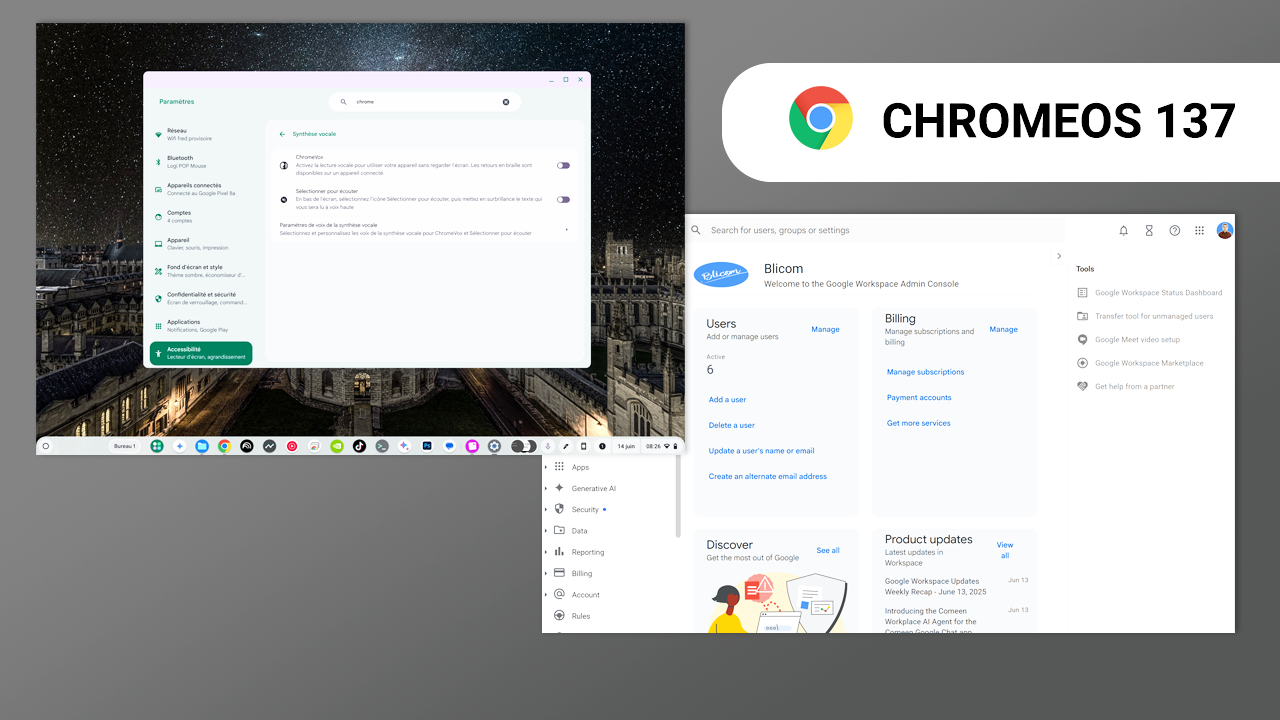Open the Google apps grid in Admin Console
This screenshot has height=720, width=1280.
1200,231
